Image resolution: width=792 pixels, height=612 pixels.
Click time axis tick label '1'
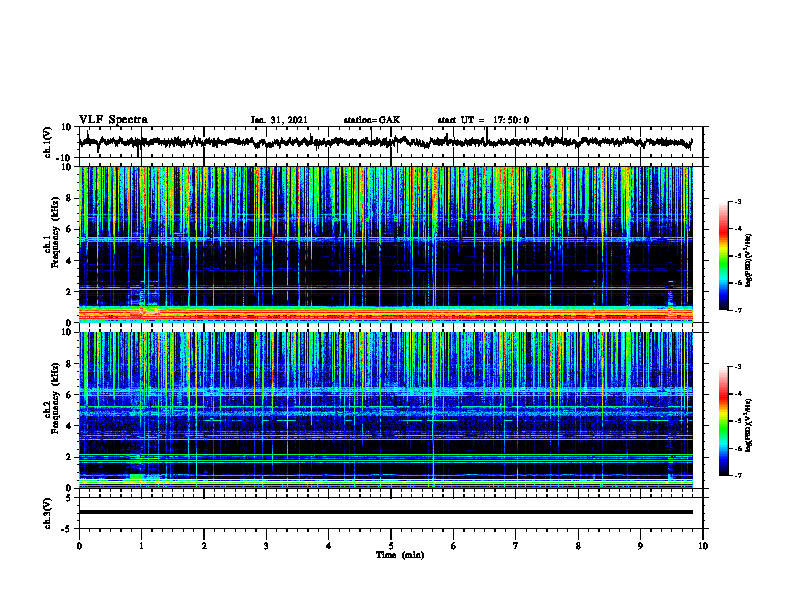pos(141,546)
